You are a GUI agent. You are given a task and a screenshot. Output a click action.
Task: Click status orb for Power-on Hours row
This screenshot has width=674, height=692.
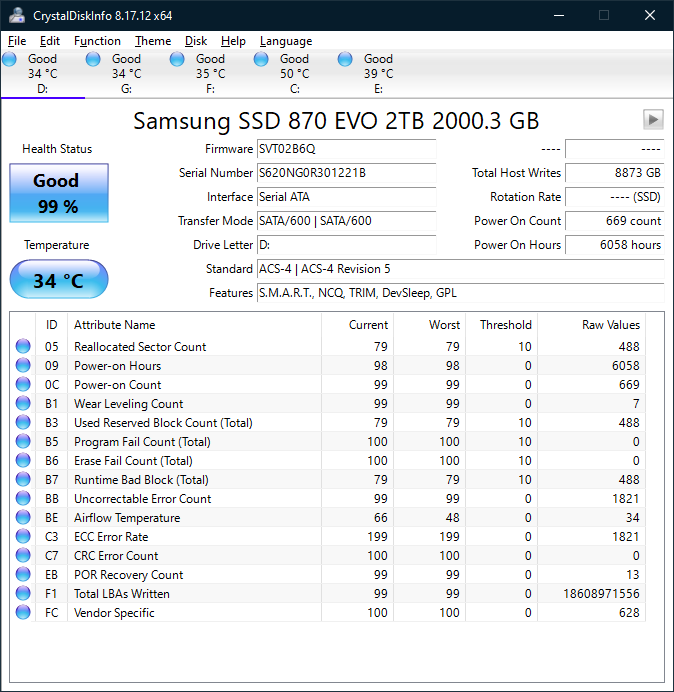(x=23, y=365)
